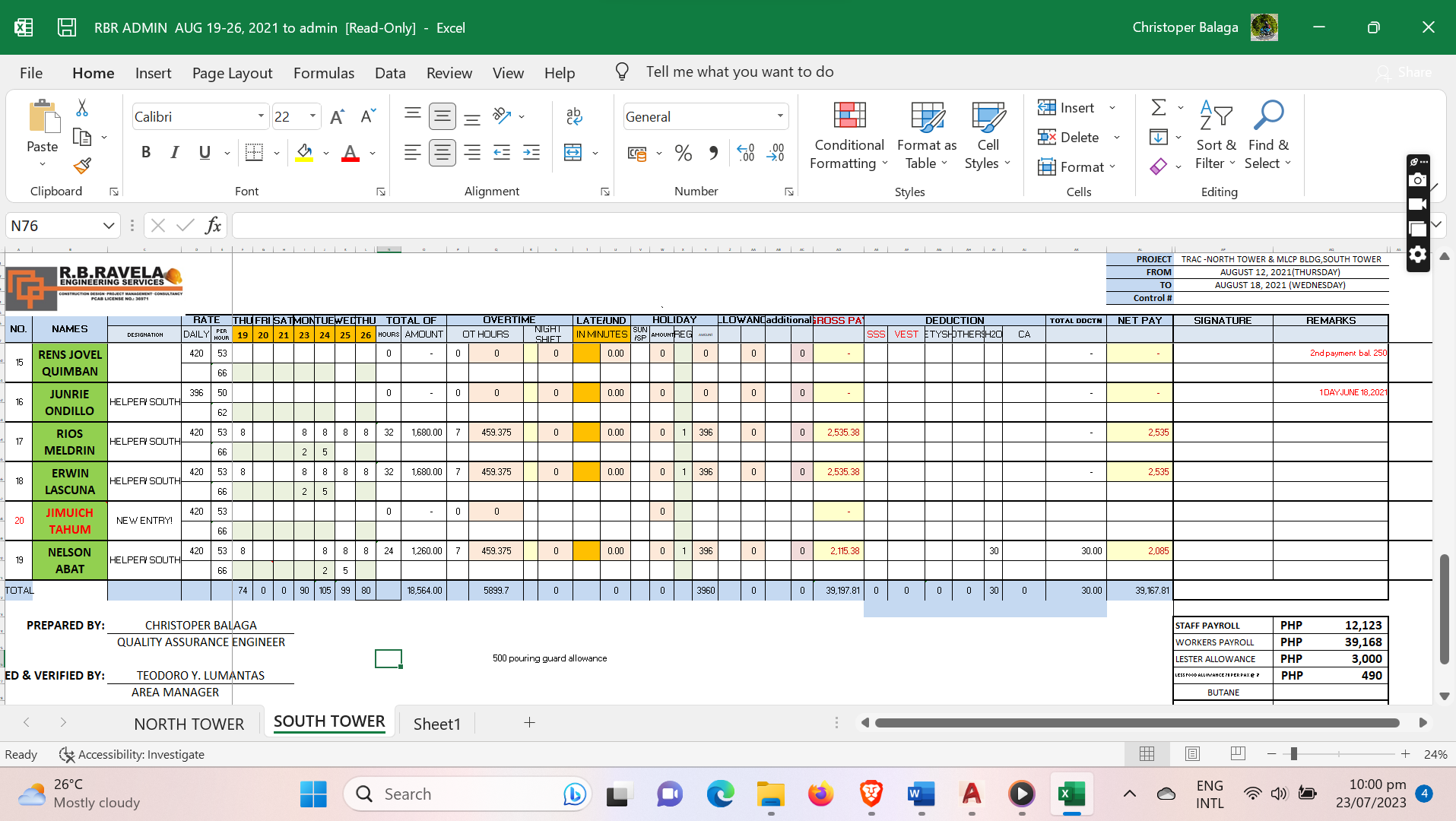
Task: Expand the Name Box dropdown arrow
Action: tap(108, 226)
